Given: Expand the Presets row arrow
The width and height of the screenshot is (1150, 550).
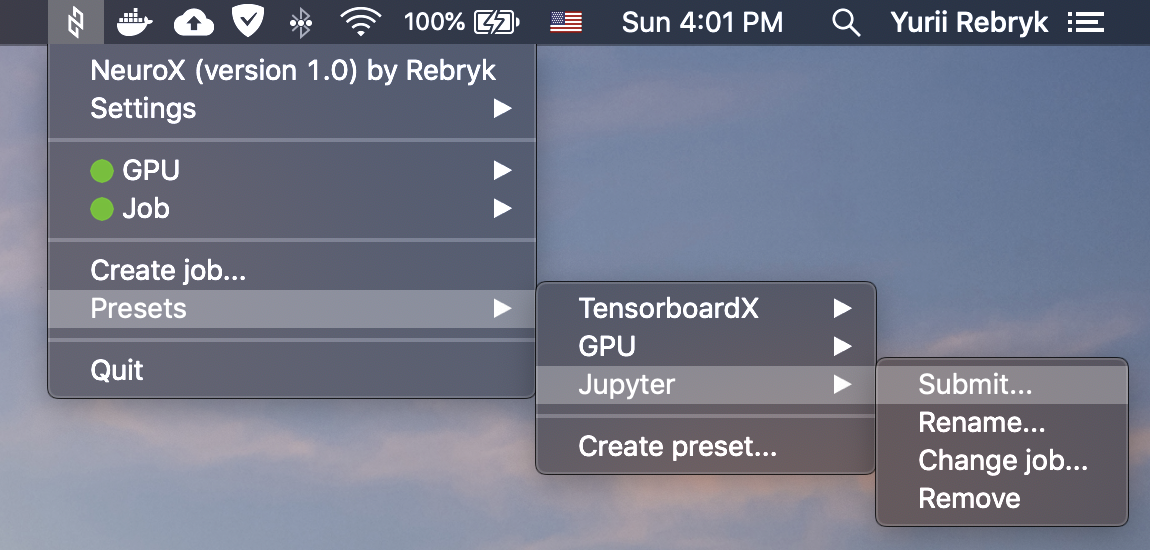Looking at the screenshot, I should pyautogui.click(x=502, y=309).
